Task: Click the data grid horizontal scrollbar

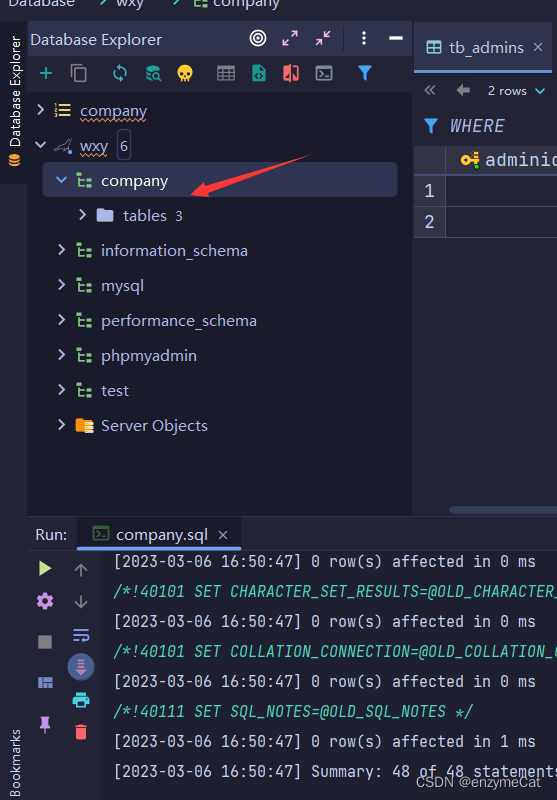Action: point(502,510)
